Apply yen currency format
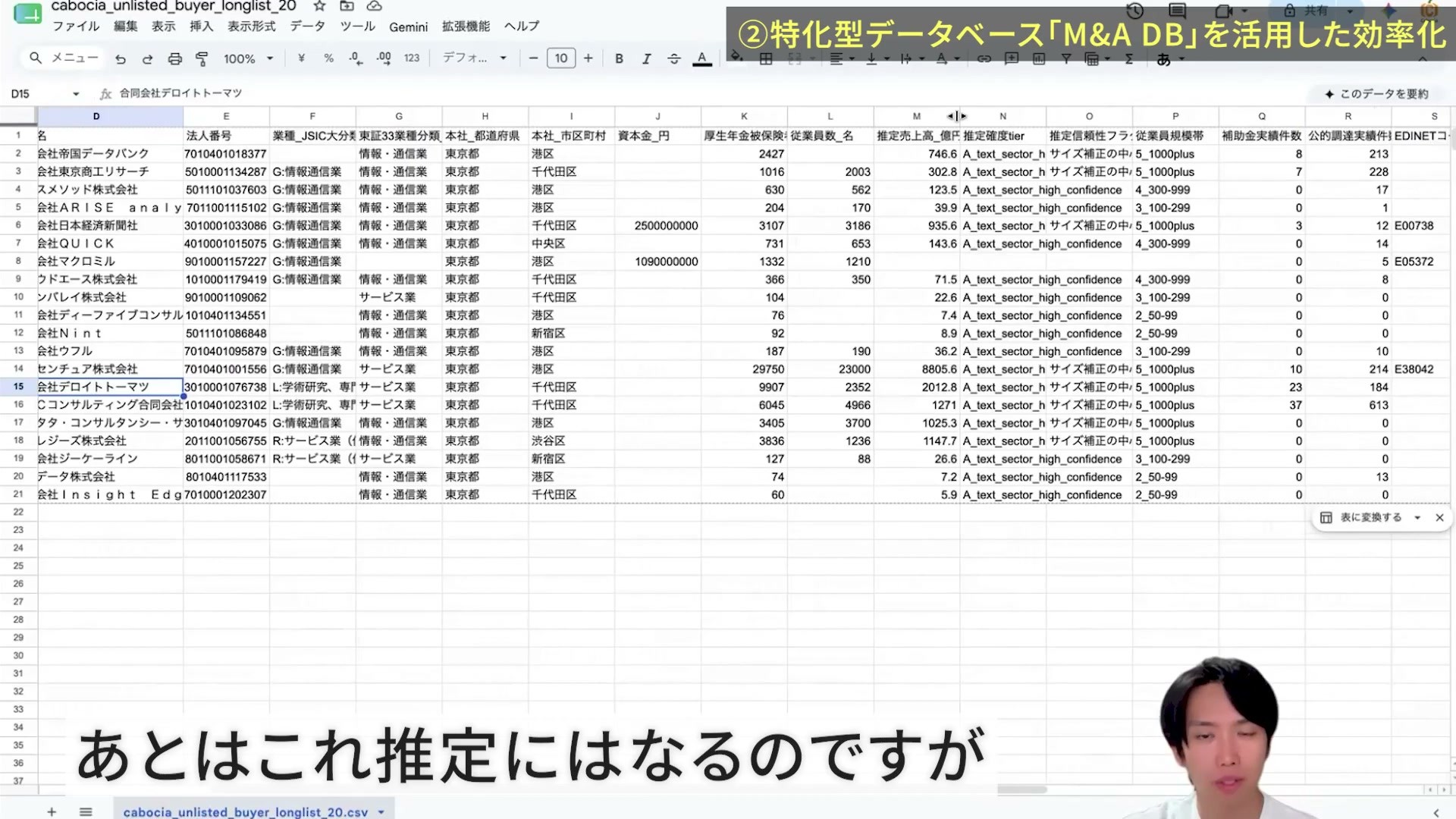 (301, 58)
